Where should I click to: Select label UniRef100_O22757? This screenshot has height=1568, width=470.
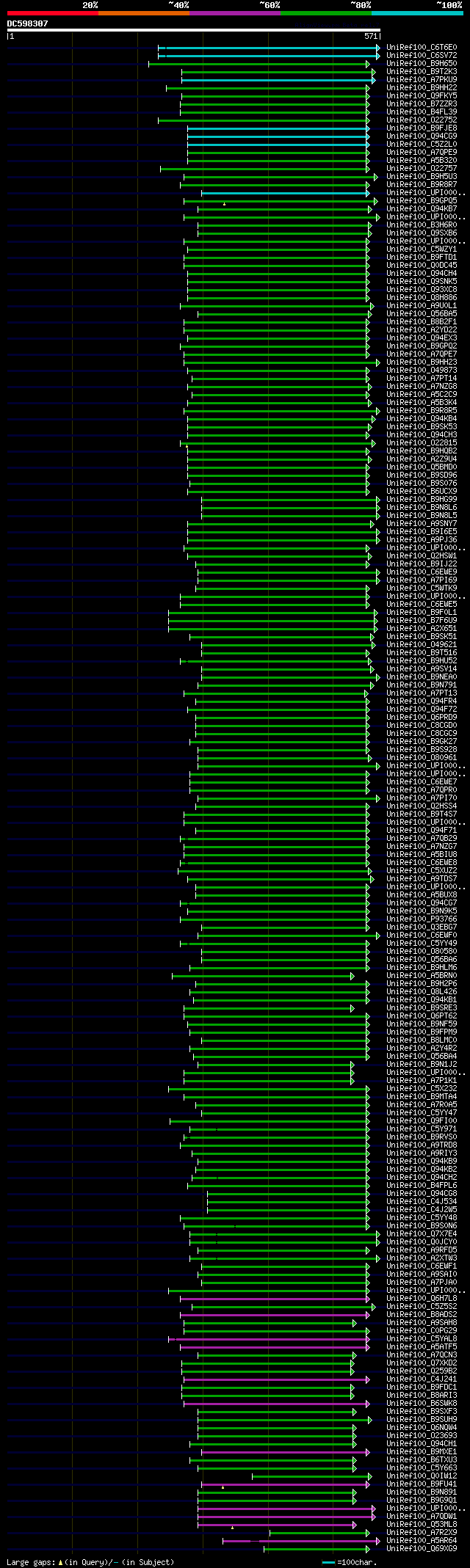click(x=422, y=169)
